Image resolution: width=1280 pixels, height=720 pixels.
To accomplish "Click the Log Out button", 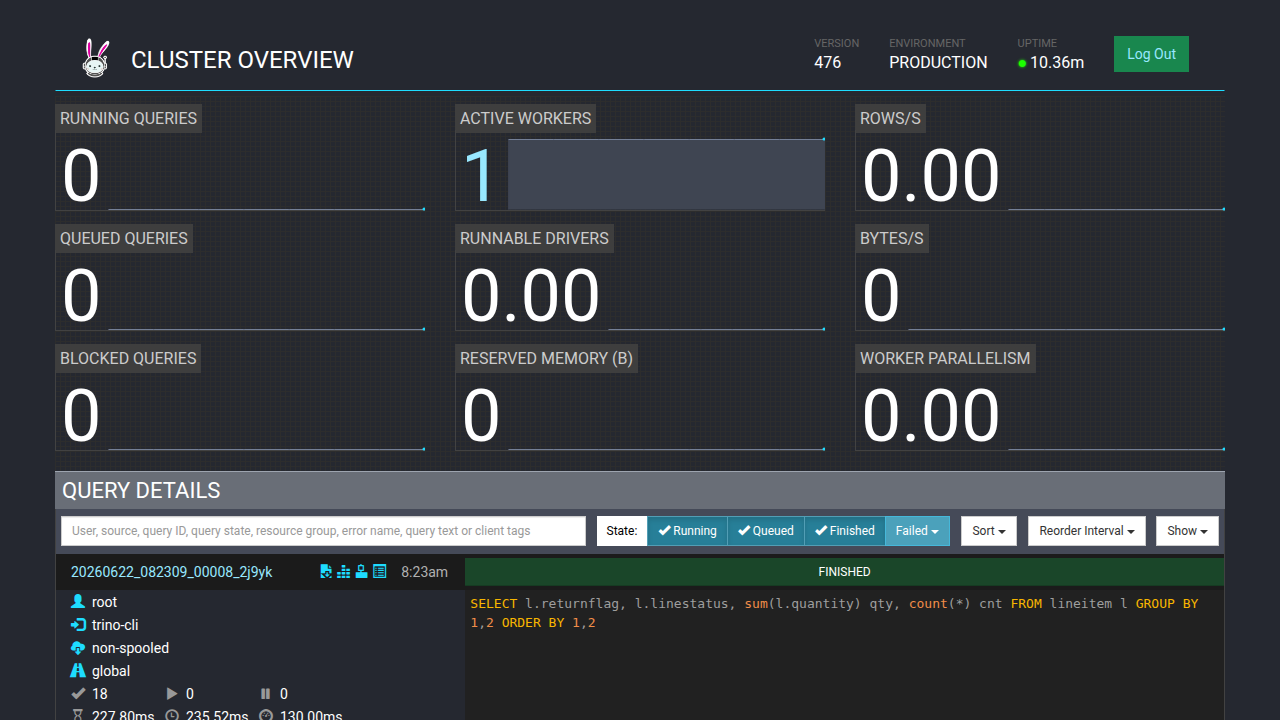I will click(1151, 54).
